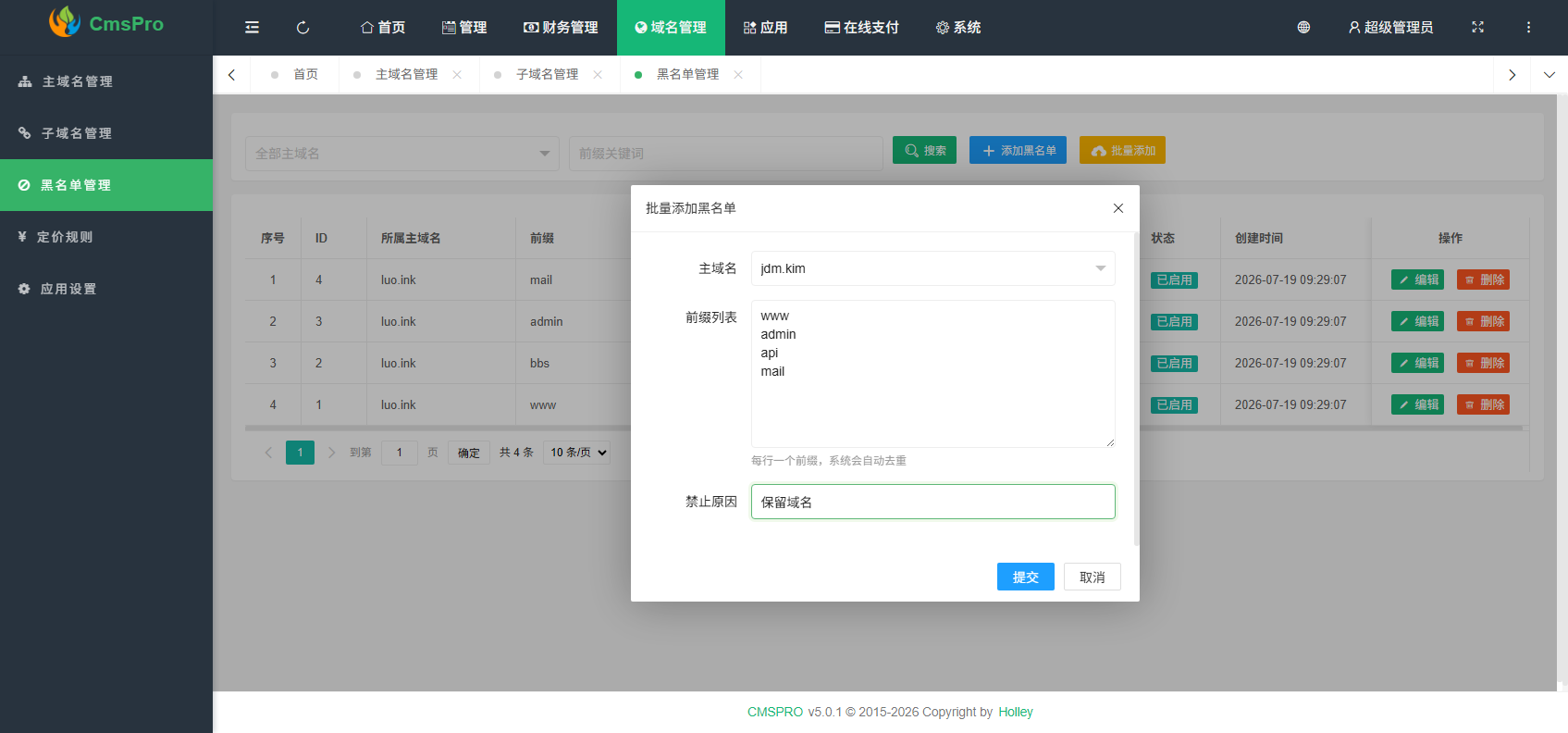Delete the row with ID 2
The width and height of the screenshot is (1568, 733).
[x=1483, y=363]
